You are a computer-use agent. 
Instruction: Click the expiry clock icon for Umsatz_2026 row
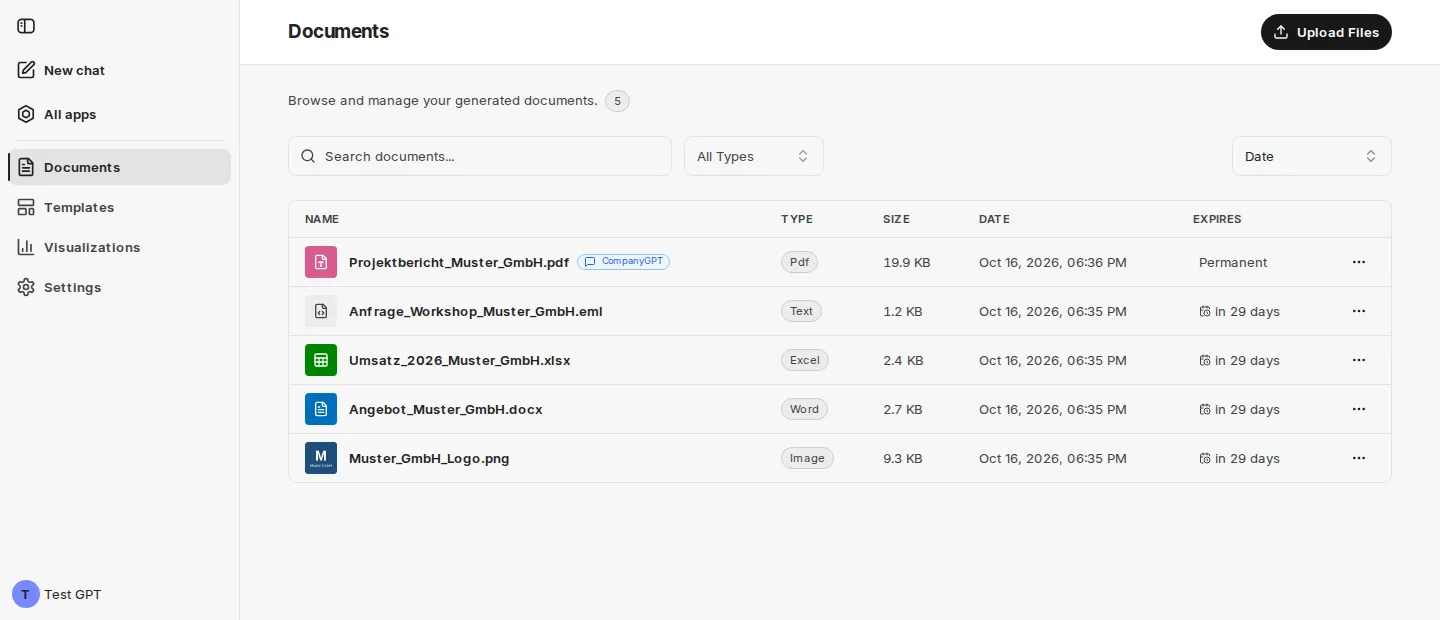(x=1205, y=360)
